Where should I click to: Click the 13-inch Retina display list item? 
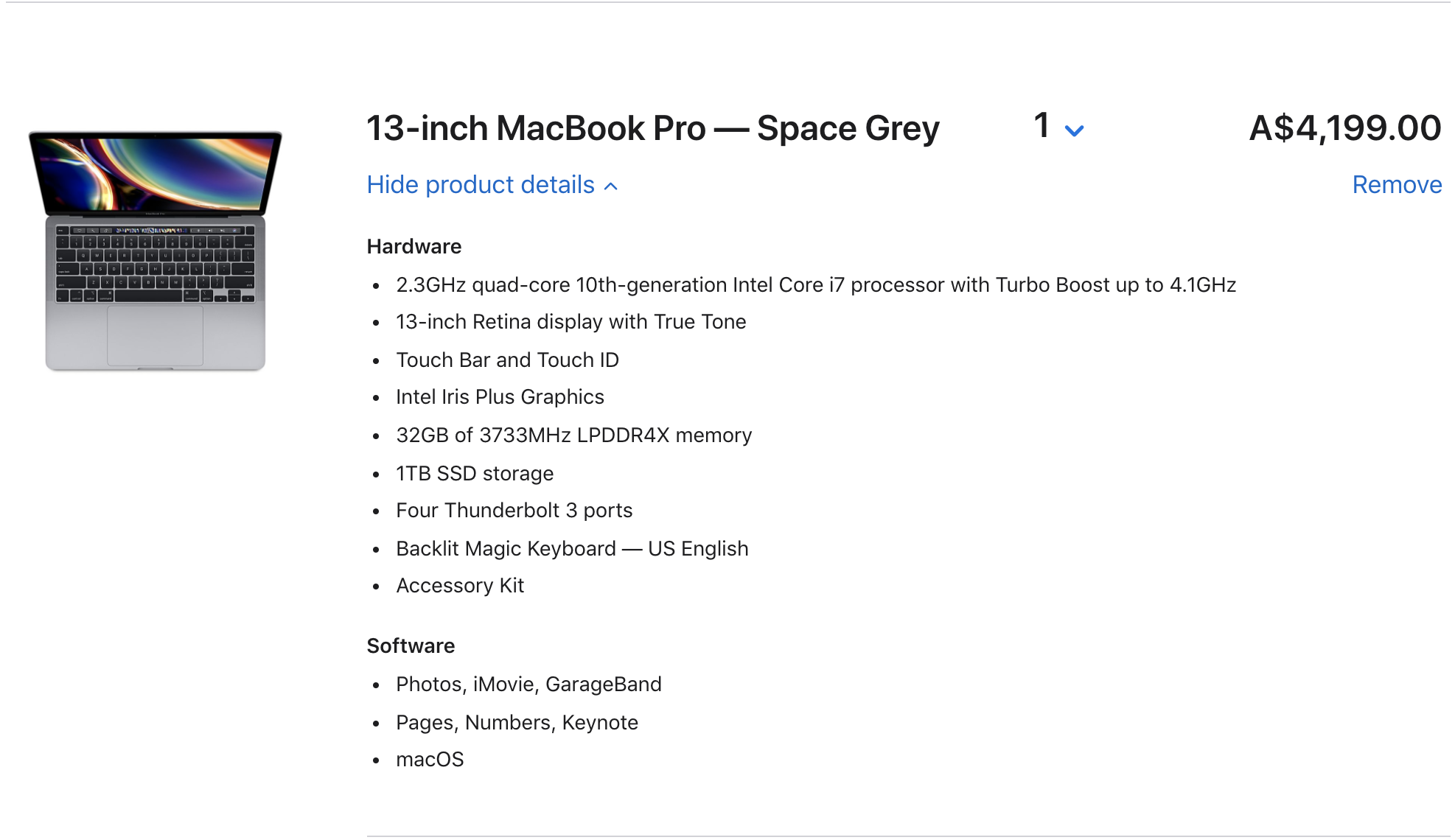click(571, 322)
